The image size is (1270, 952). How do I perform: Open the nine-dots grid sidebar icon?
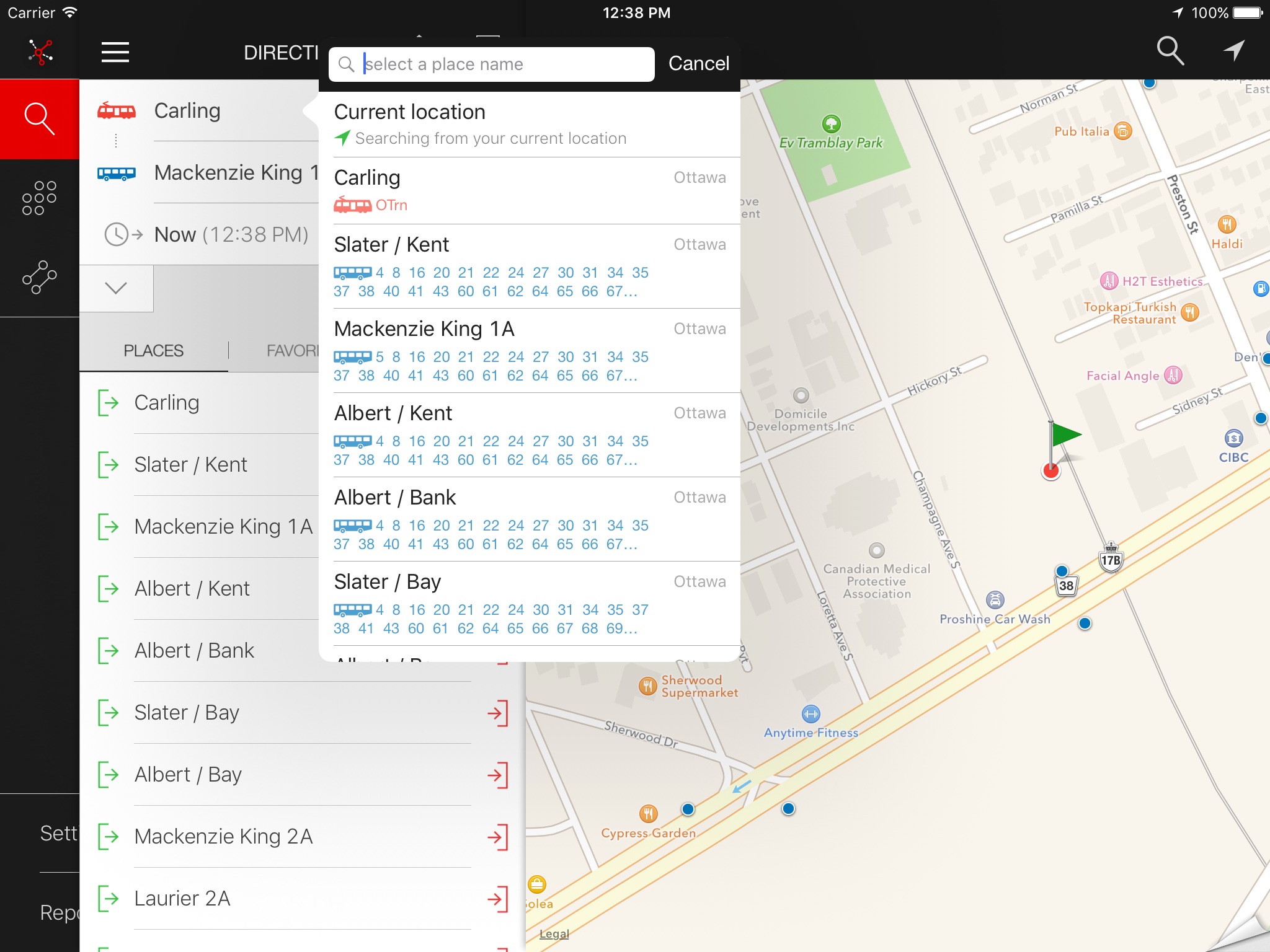point(40,198)
